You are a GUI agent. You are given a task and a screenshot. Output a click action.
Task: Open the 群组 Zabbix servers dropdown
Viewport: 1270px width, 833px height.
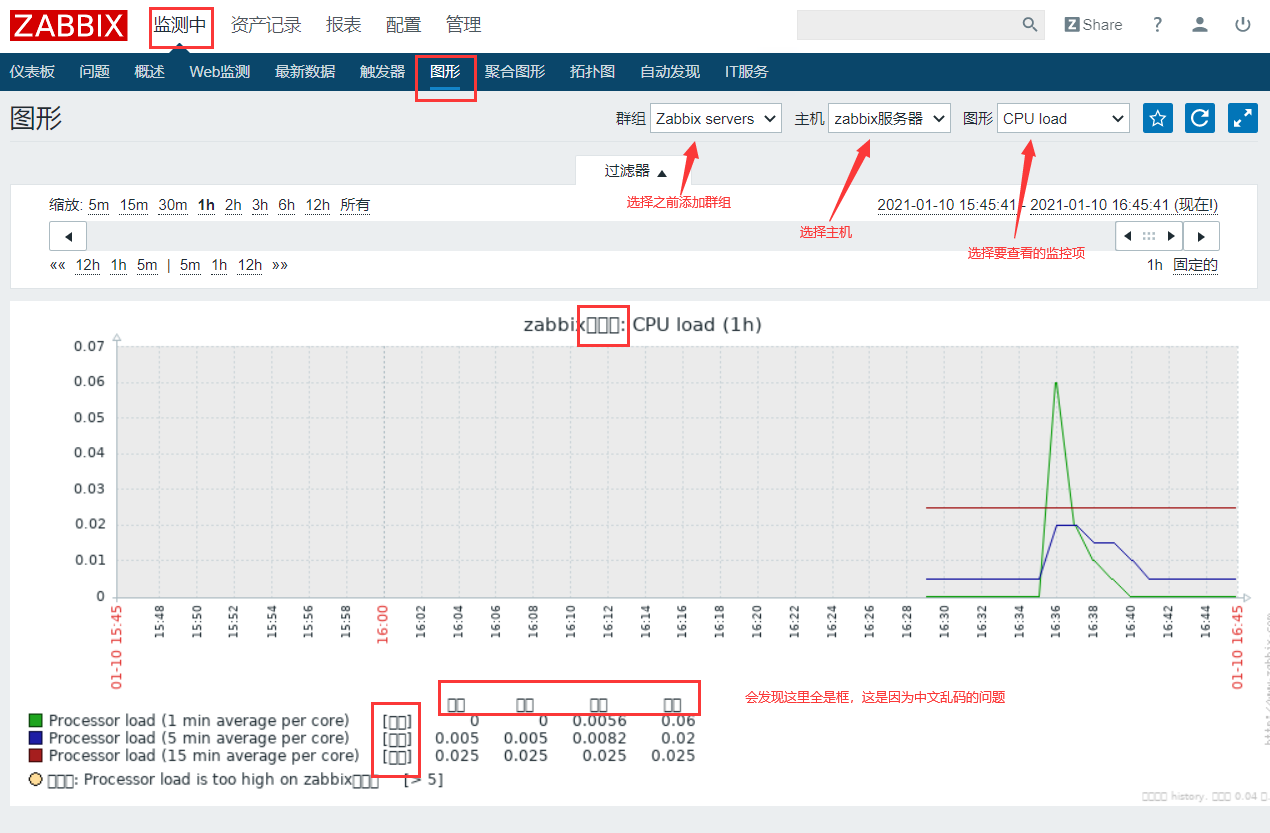point(715,118)
